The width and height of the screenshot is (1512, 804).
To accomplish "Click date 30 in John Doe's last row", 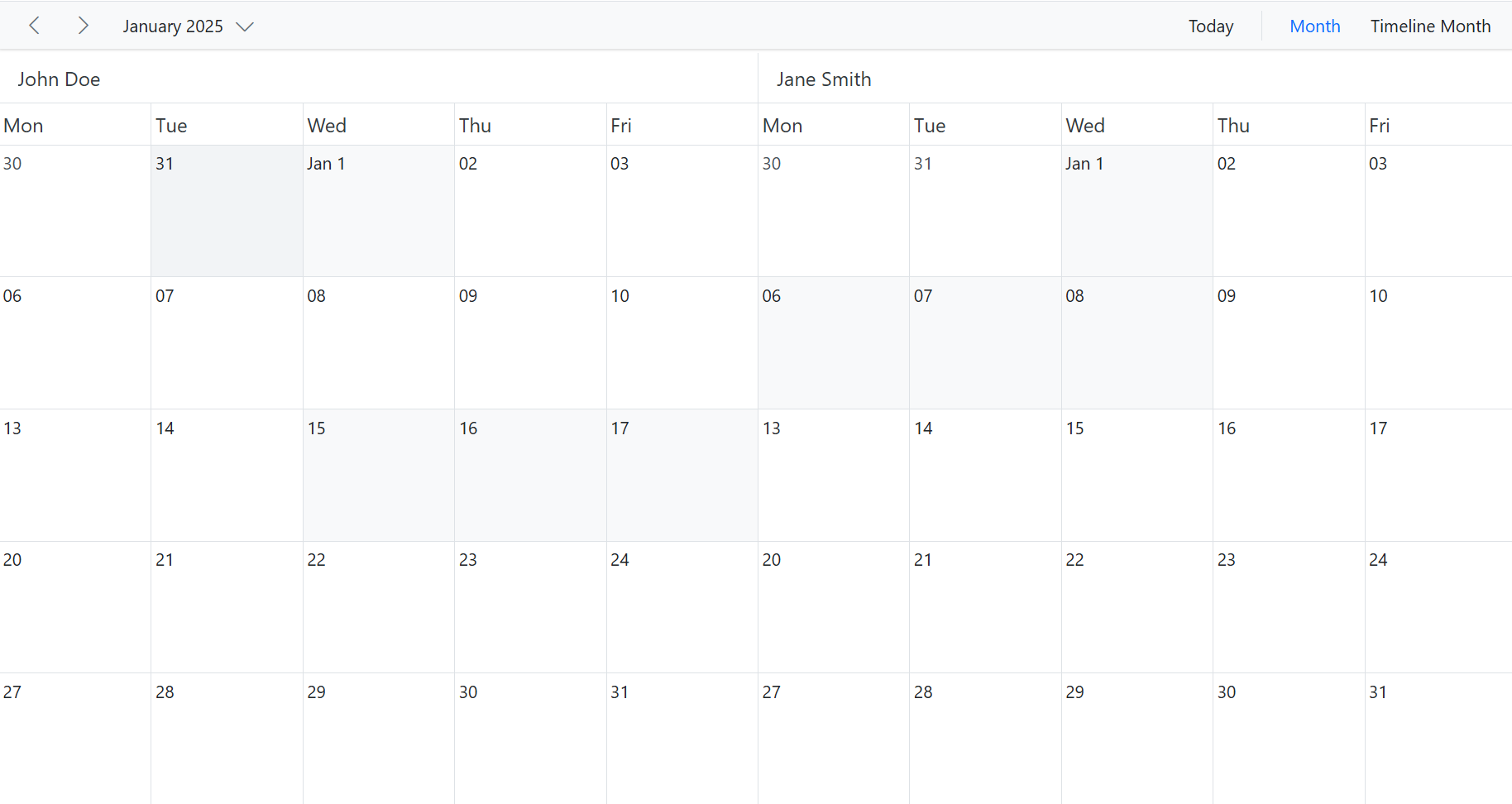I will (x=468, y=692).
